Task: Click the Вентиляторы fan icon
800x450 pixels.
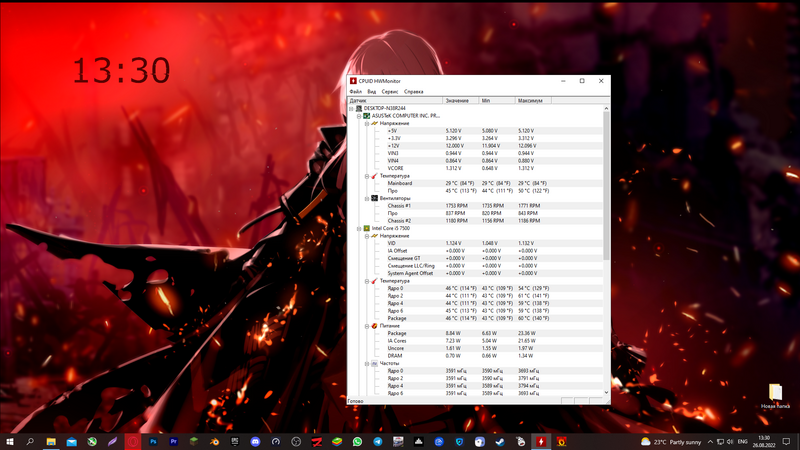Action: tap(375, 198)
